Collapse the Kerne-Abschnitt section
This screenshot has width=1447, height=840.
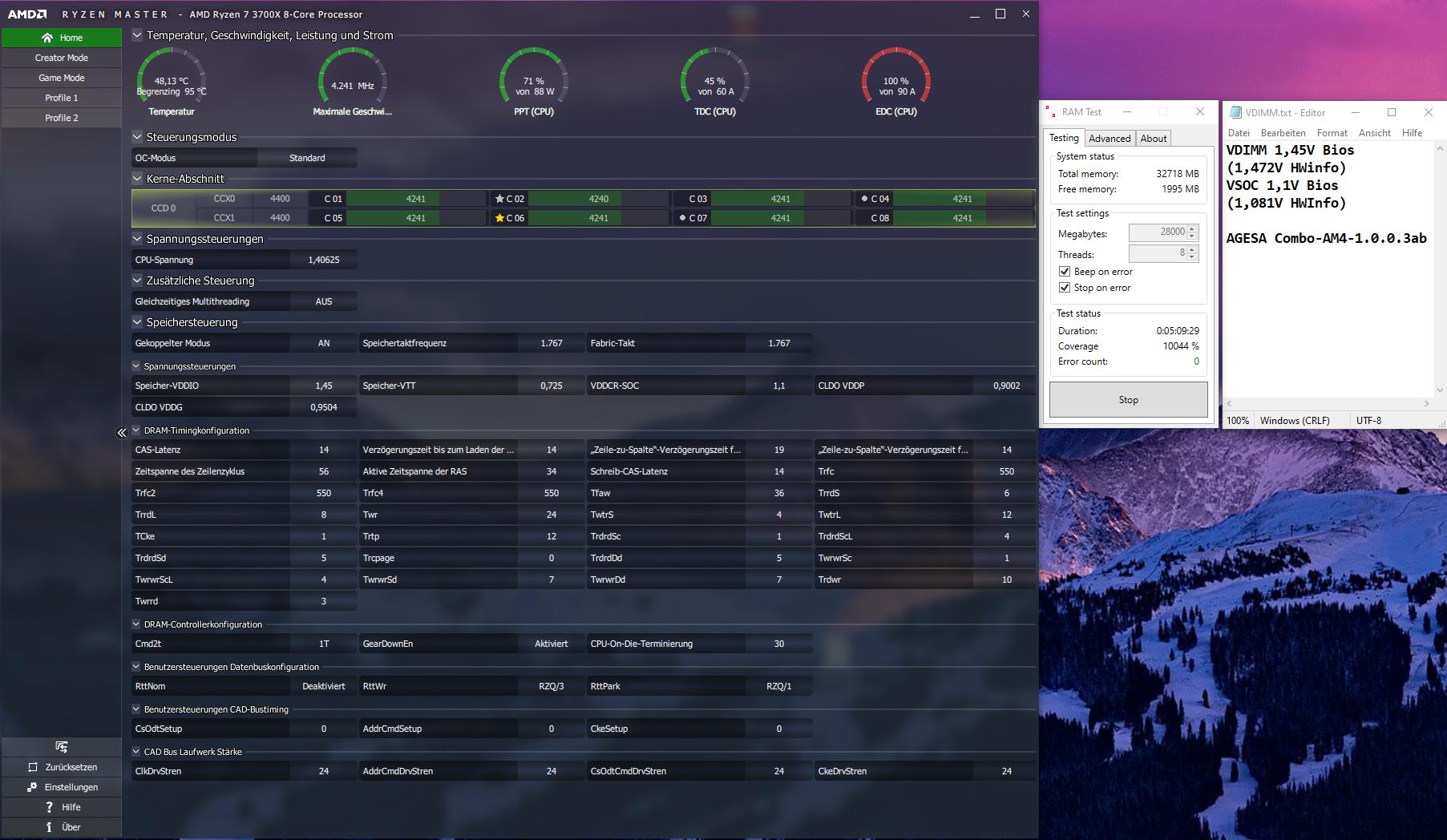tap(137, 179)
